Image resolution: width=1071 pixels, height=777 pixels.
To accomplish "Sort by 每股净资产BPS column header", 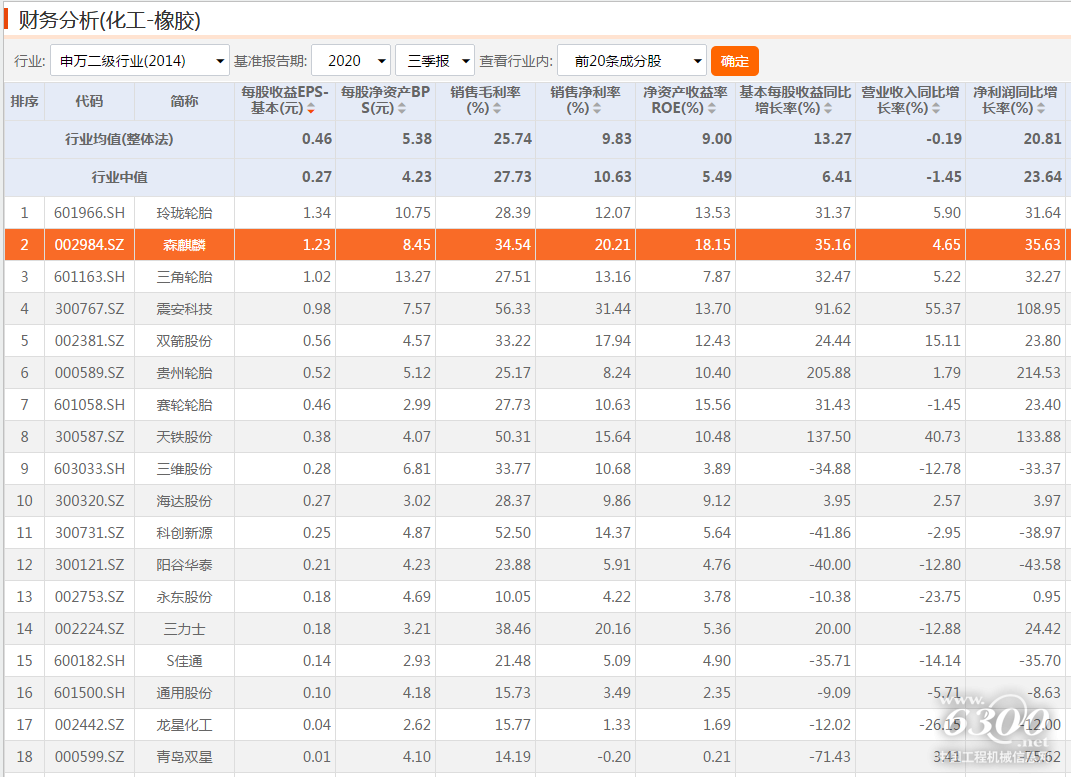I will coord(385,100).
